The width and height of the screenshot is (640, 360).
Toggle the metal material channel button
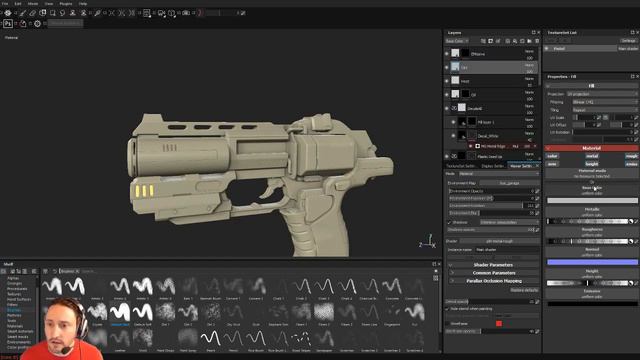[x=592, y=156]
